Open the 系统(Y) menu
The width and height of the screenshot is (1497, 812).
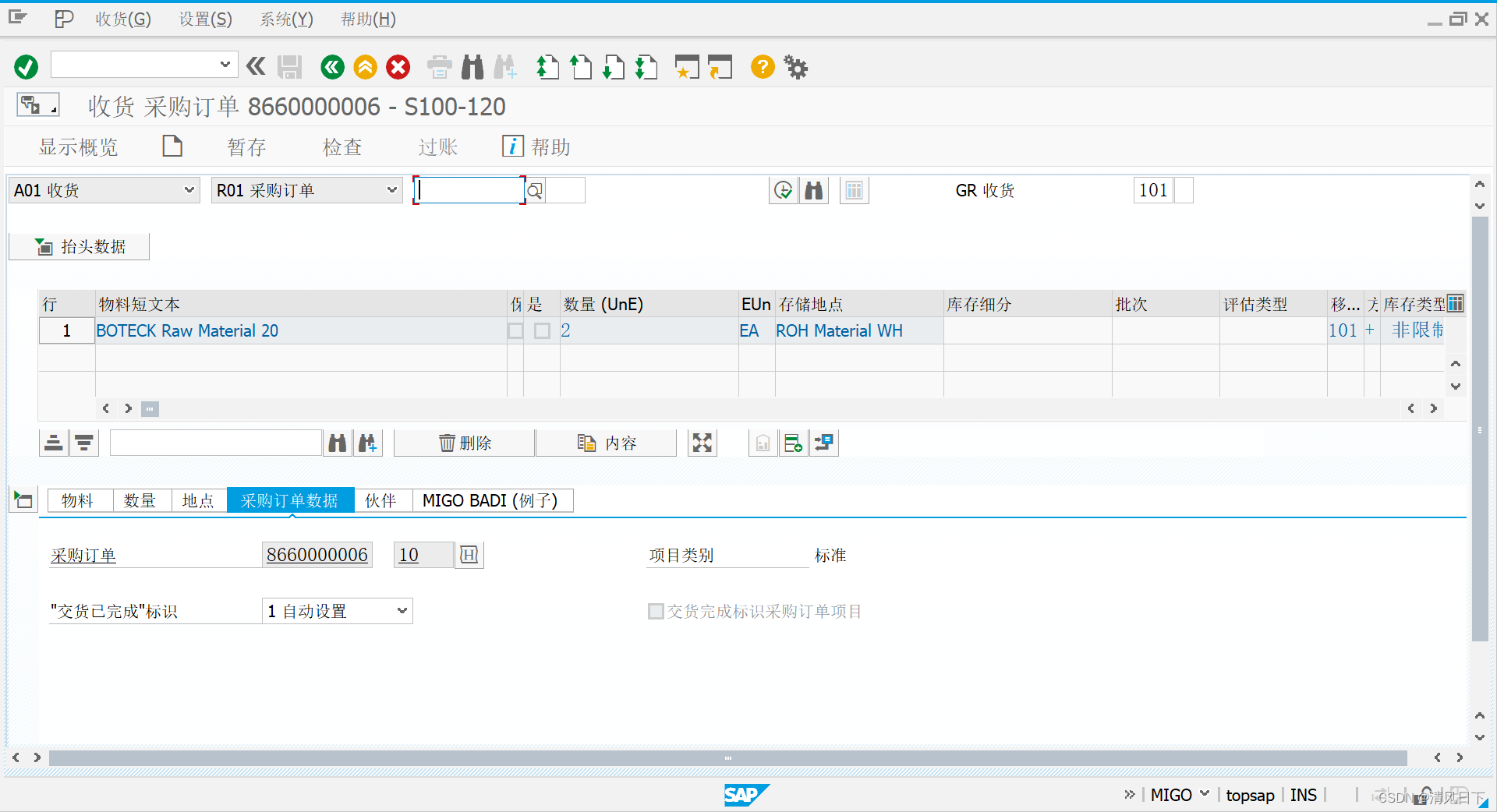click(x=287, y=19)
